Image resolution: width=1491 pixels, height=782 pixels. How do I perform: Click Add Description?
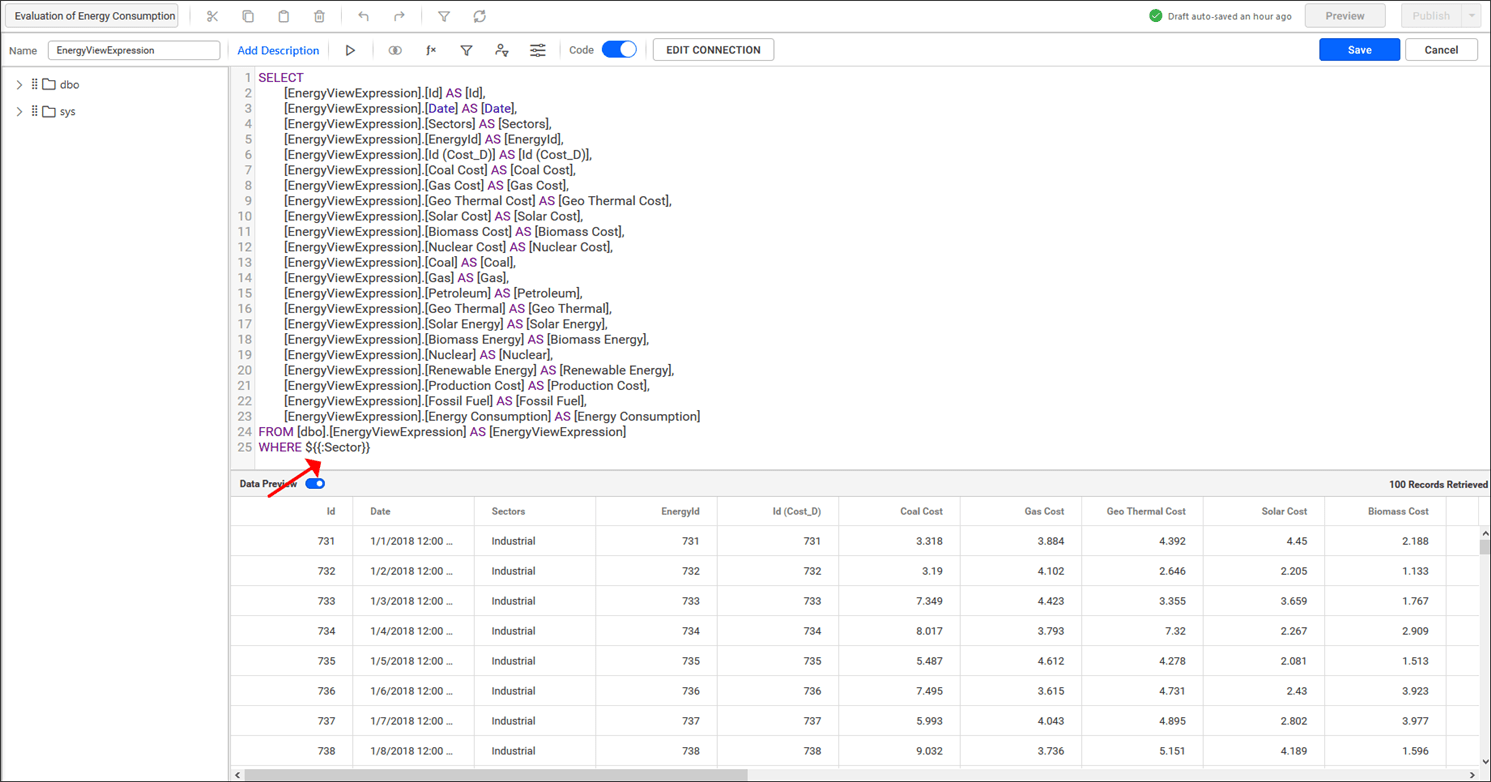click(x=278, y=50)
